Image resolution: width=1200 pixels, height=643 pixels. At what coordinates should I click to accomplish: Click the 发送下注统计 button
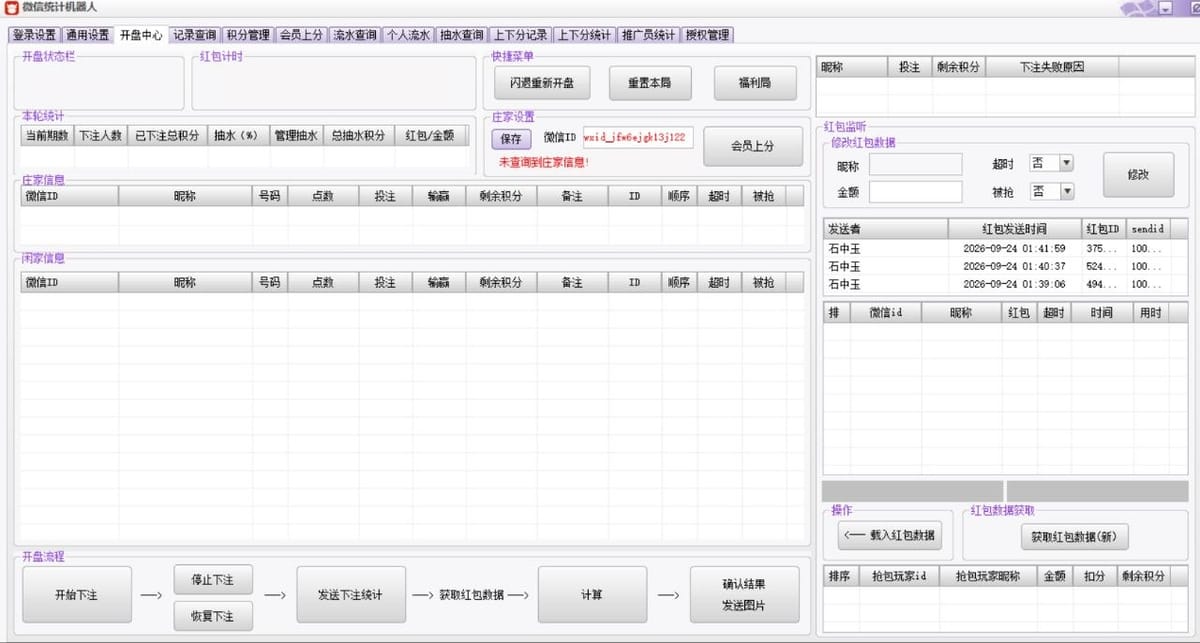(351, 594)
